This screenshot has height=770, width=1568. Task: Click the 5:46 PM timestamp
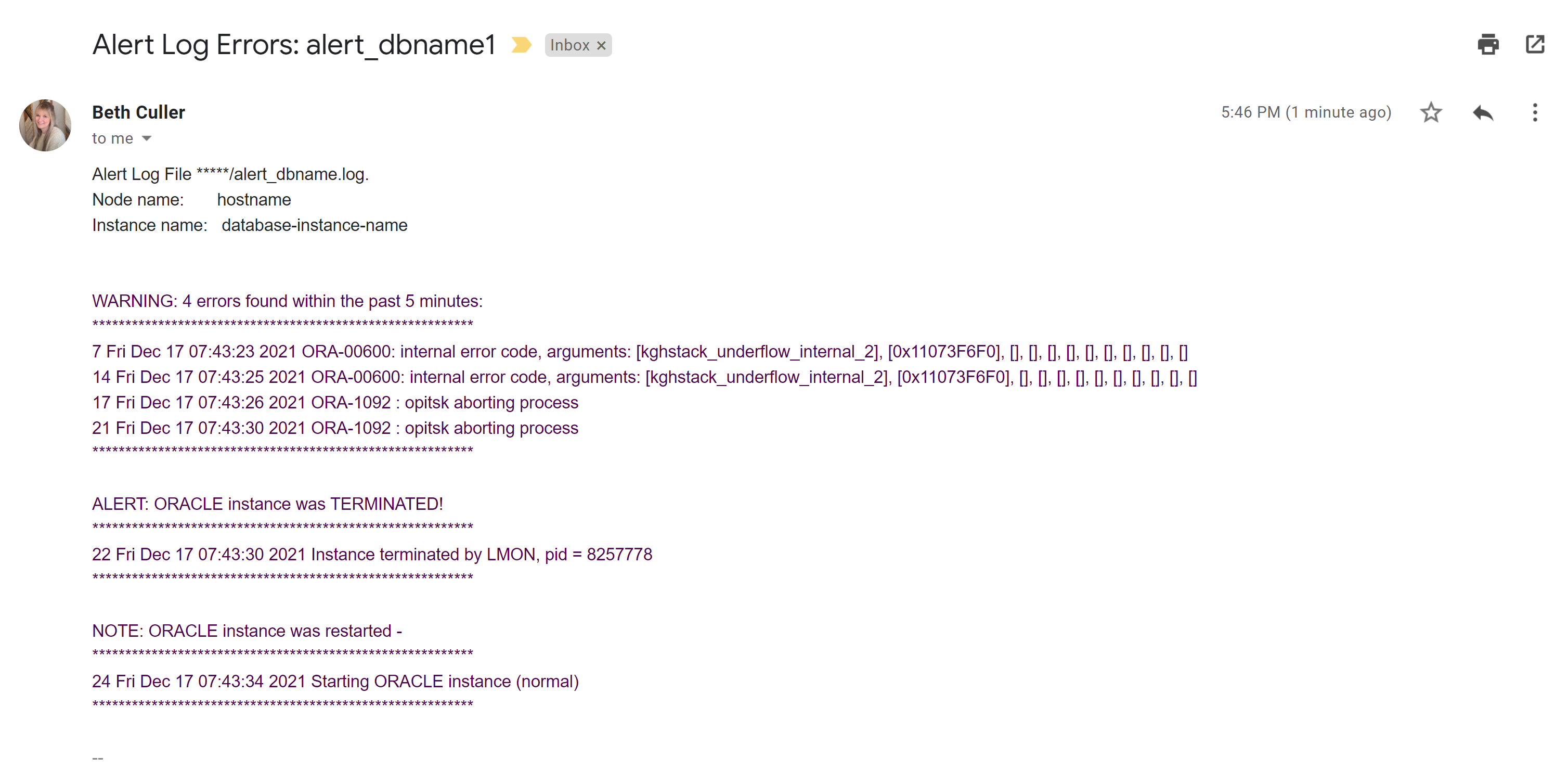1306,112
